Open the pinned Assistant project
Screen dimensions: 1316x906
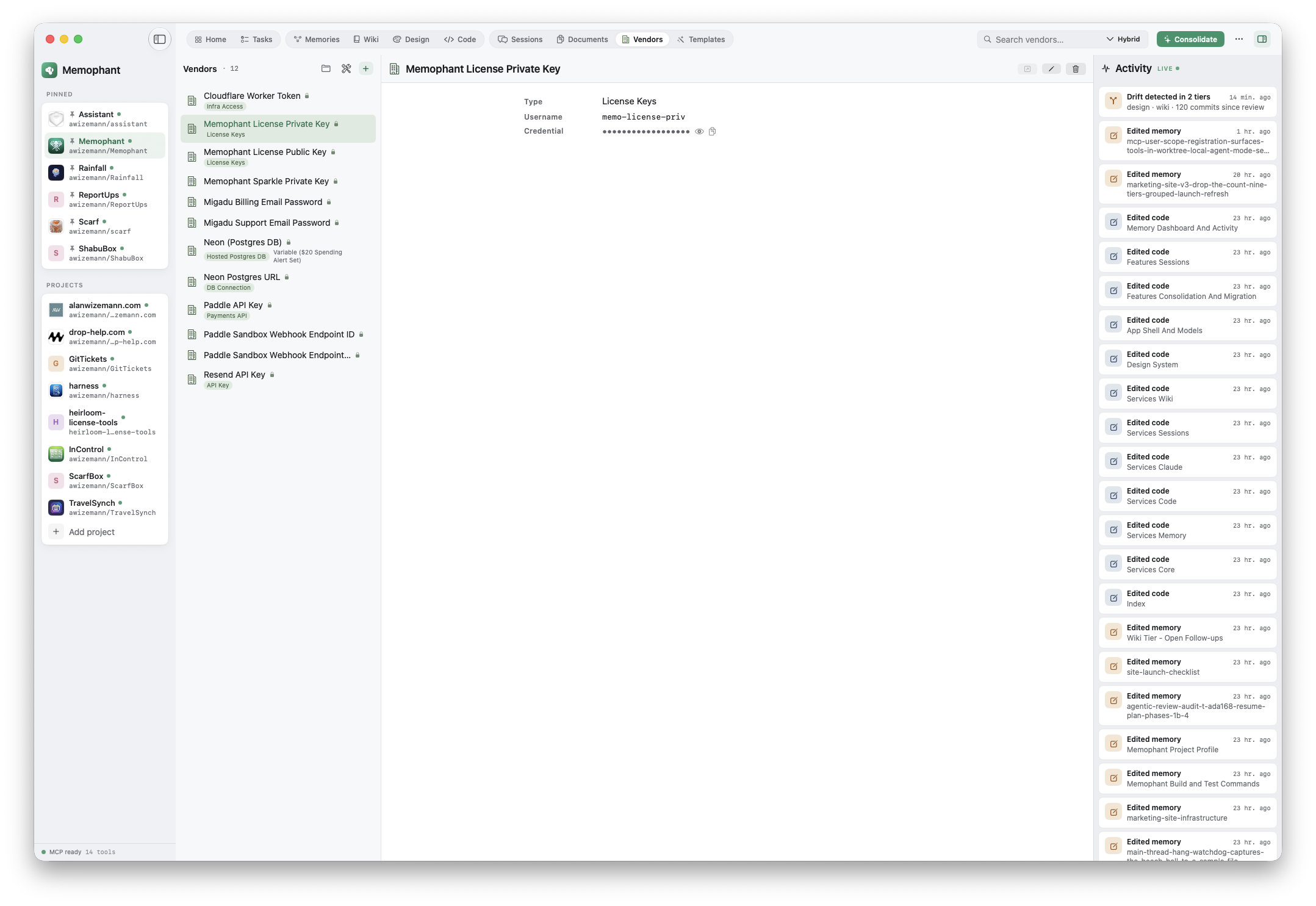(x=105, y=119)
